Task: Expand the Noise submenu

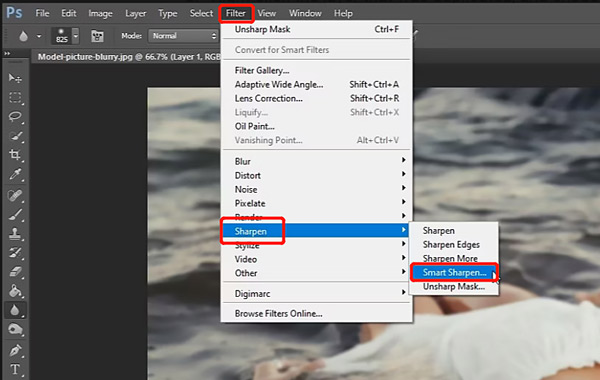Action: [316, 189]
